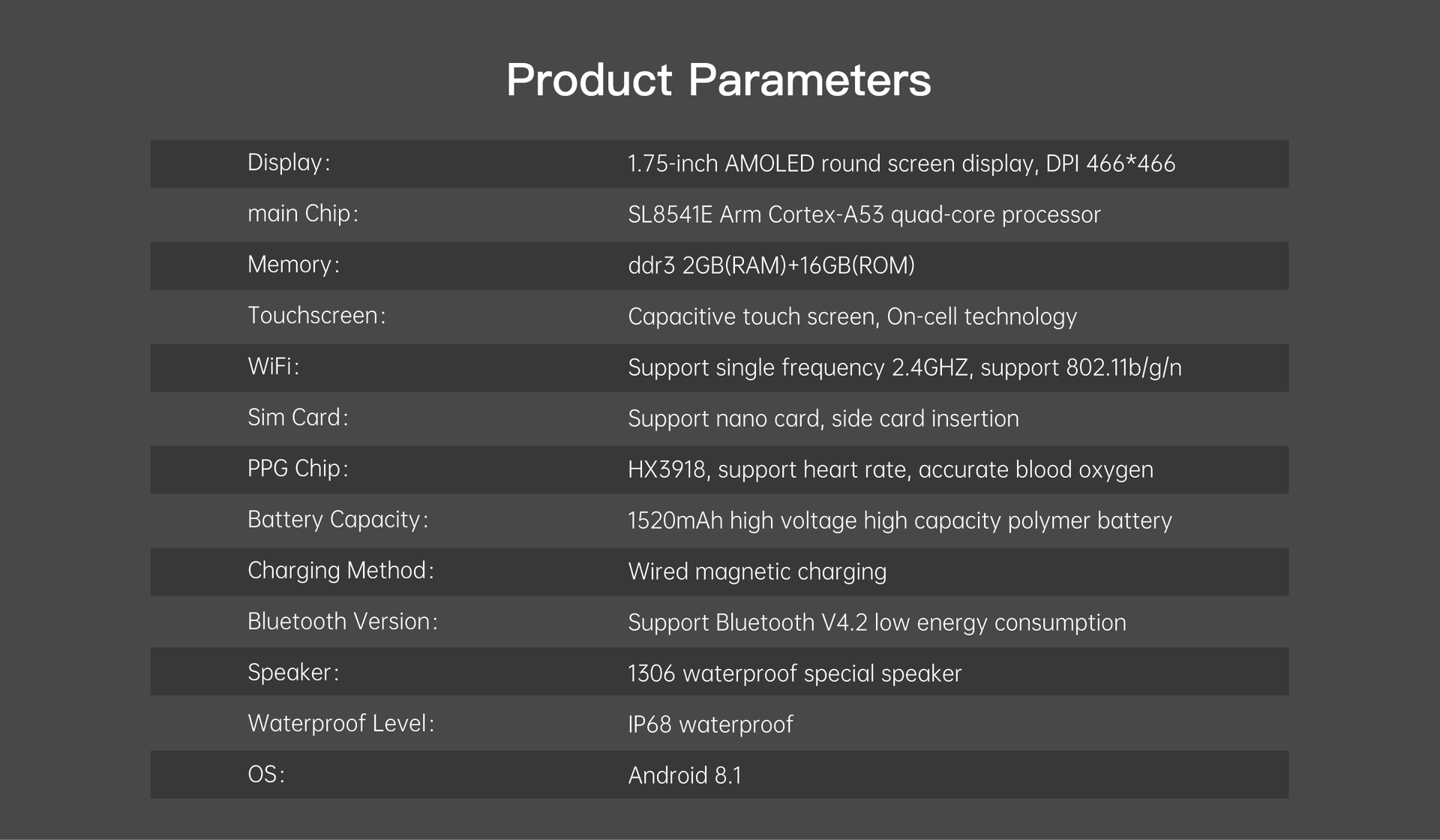
Task: Select the 1.75-inch AMOLED display value
Action: (x=901, y=163)
